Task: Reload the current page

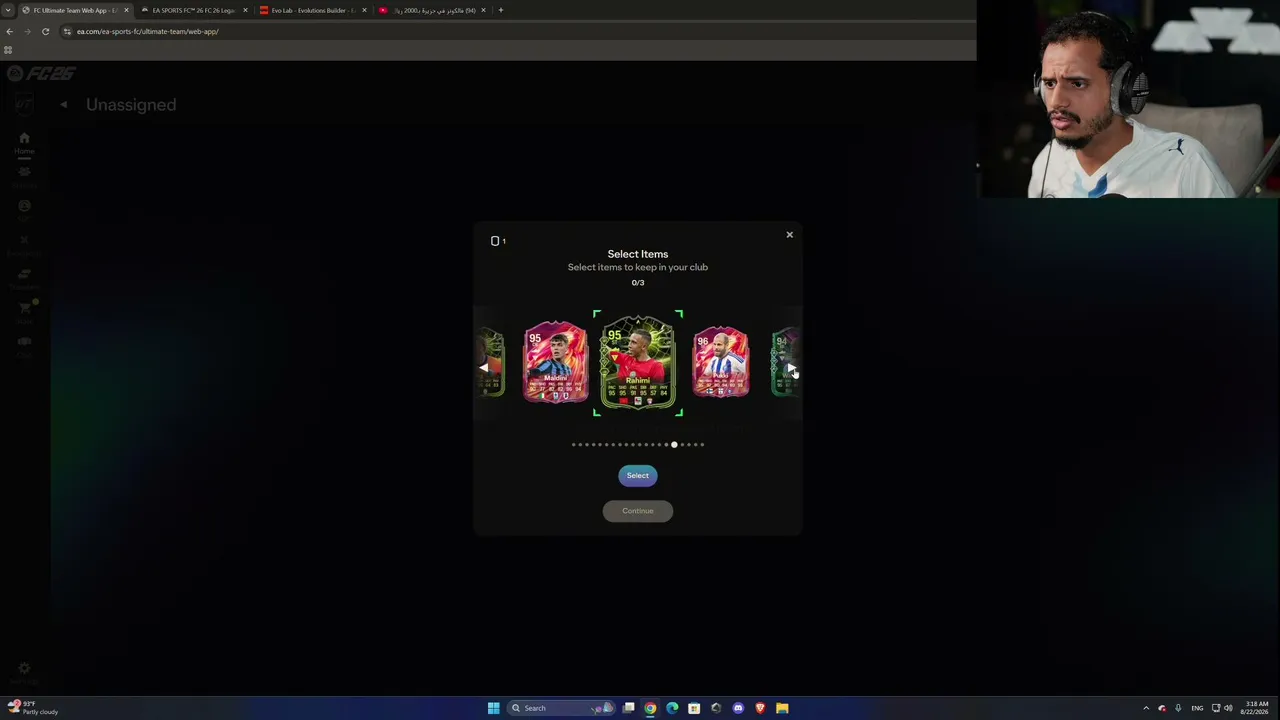Action: tap(45, 31)
